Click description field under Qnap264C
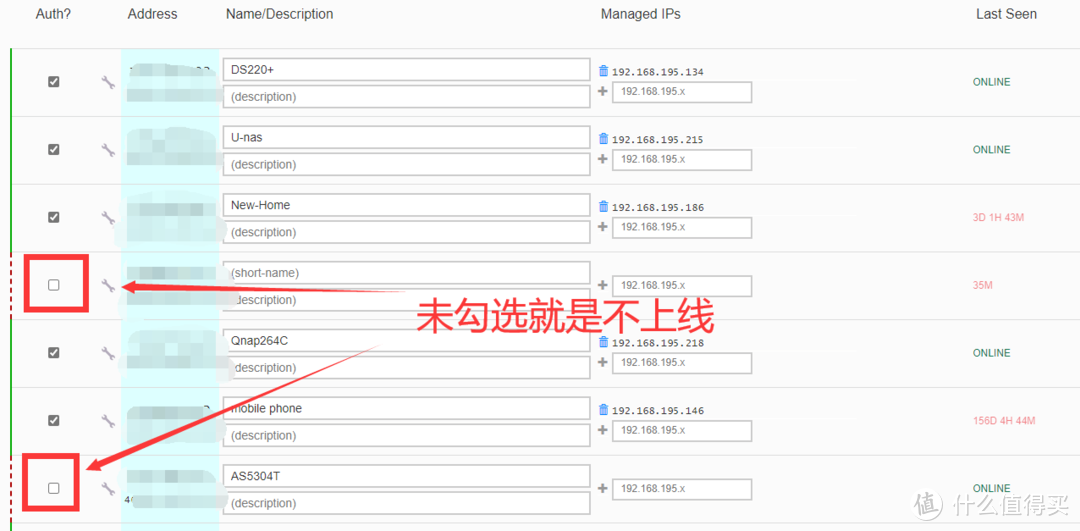The width and height of the screenshot is (1080, 531). (406, 368)
